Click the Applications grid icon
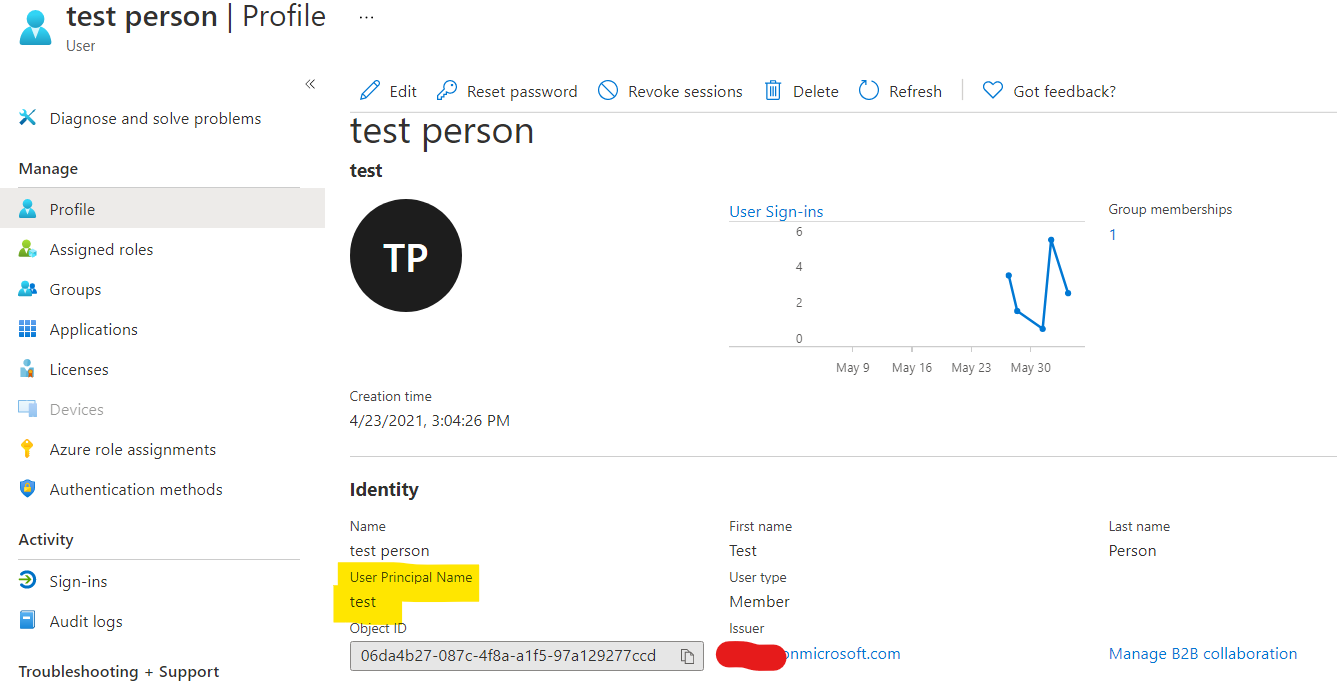This screenshot has height=687, width=1337. 28,329
